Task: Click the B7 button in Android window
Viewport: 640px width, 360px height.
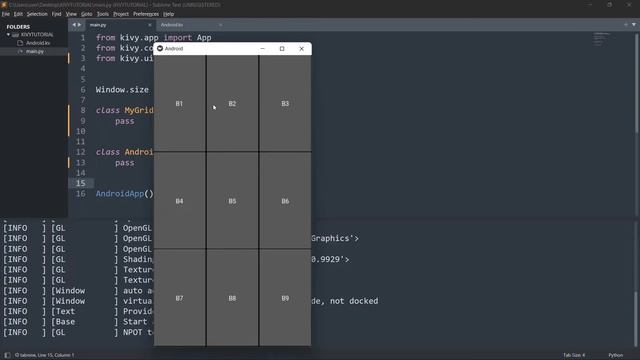Action: [180, 298]
